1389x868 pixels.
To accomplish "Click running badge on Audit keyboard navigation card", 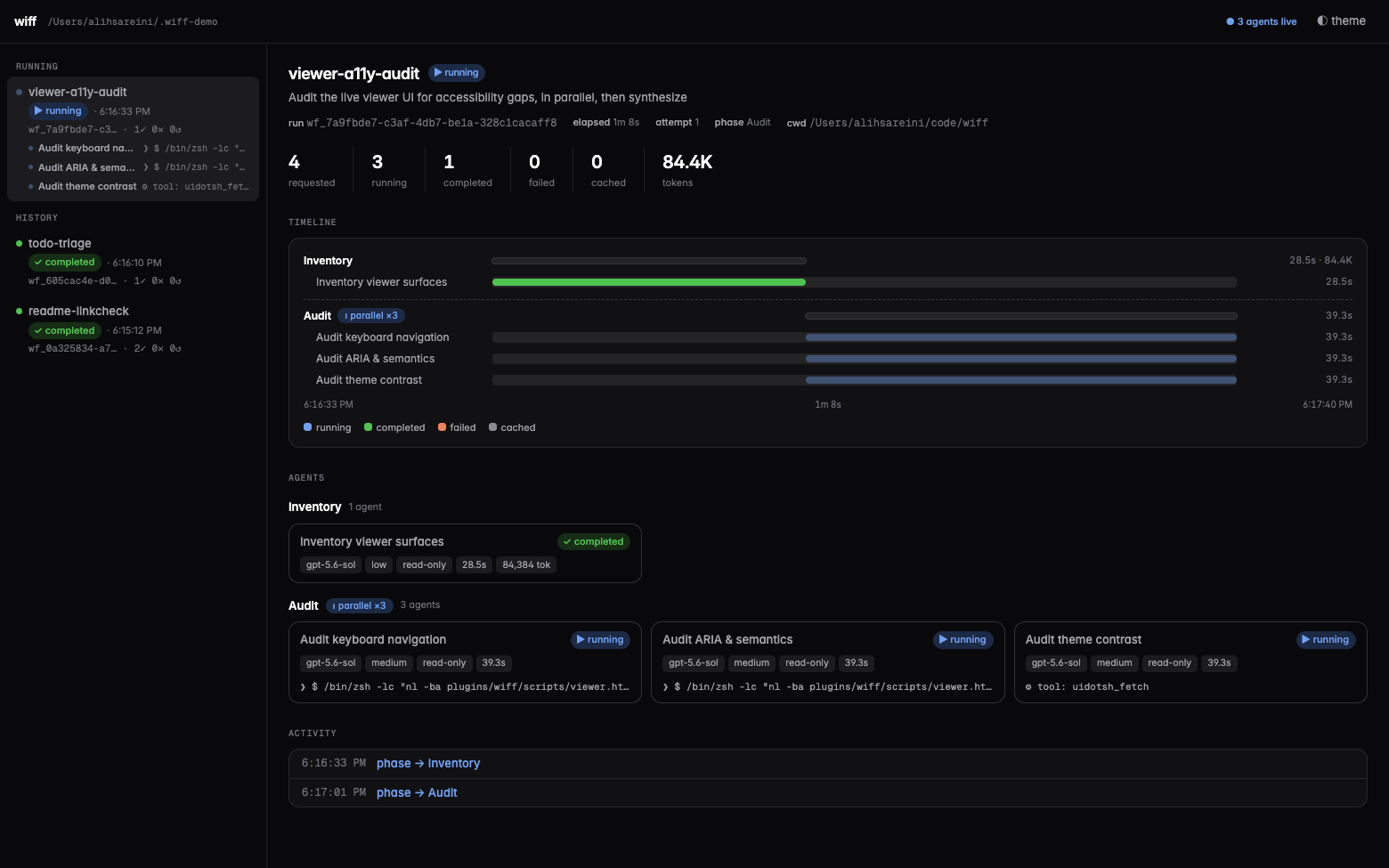I will pyautogui.click(x=600, y=639).
